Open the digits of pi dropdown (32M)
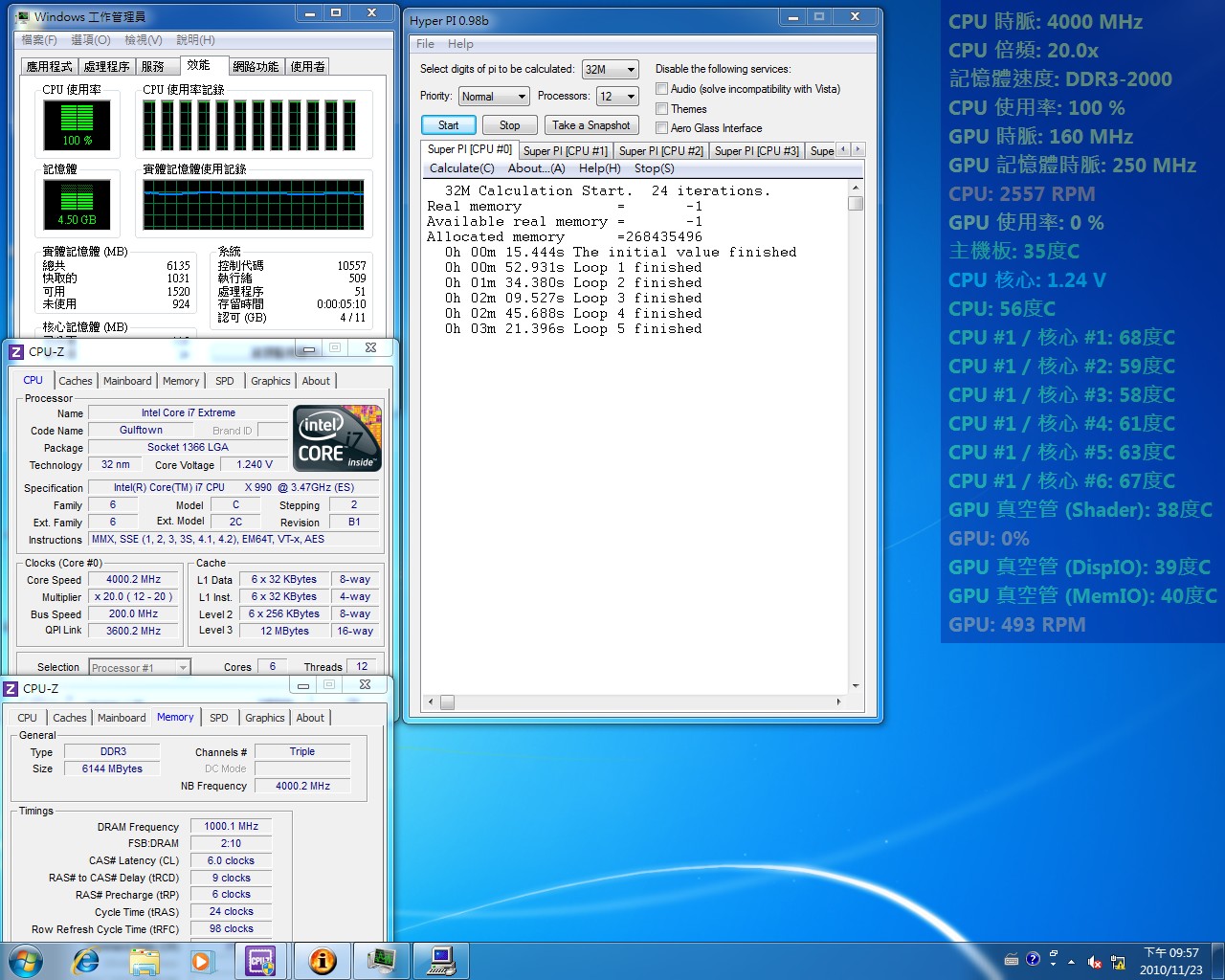 [x=610, y=70]
